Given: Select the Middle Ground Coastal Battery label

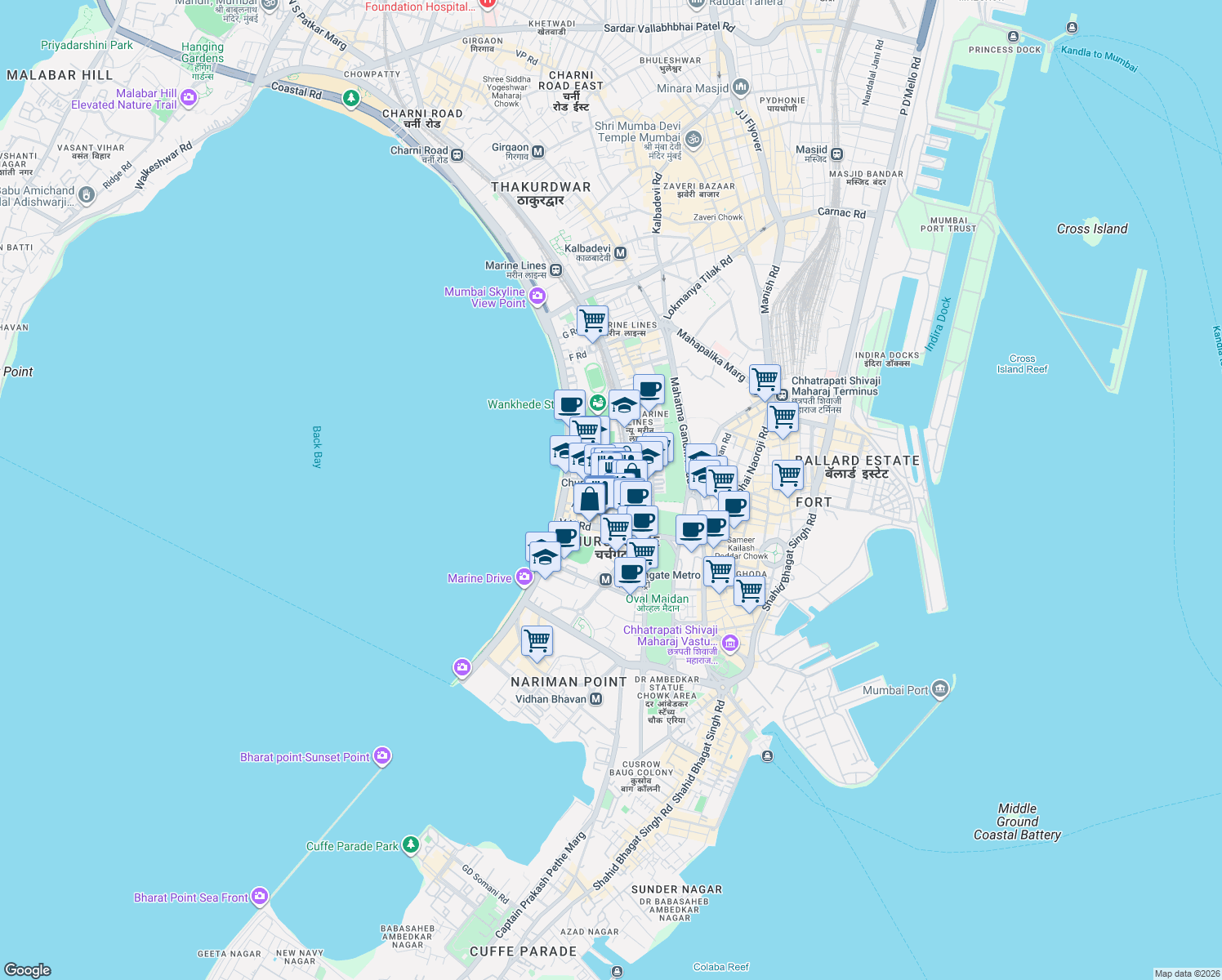Looking at the screenshot, I should tap(1017, 822).
